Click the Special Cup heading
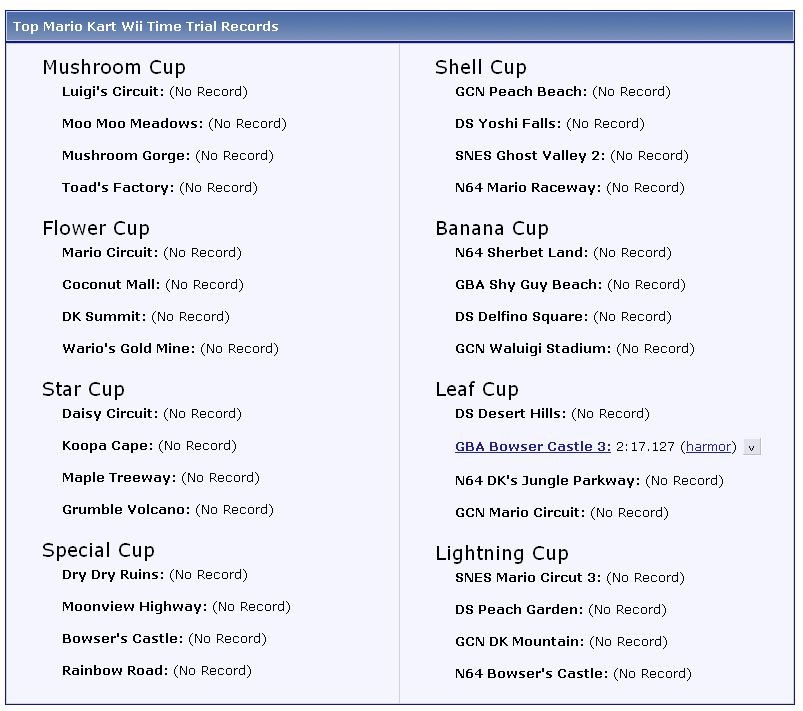 98,551
